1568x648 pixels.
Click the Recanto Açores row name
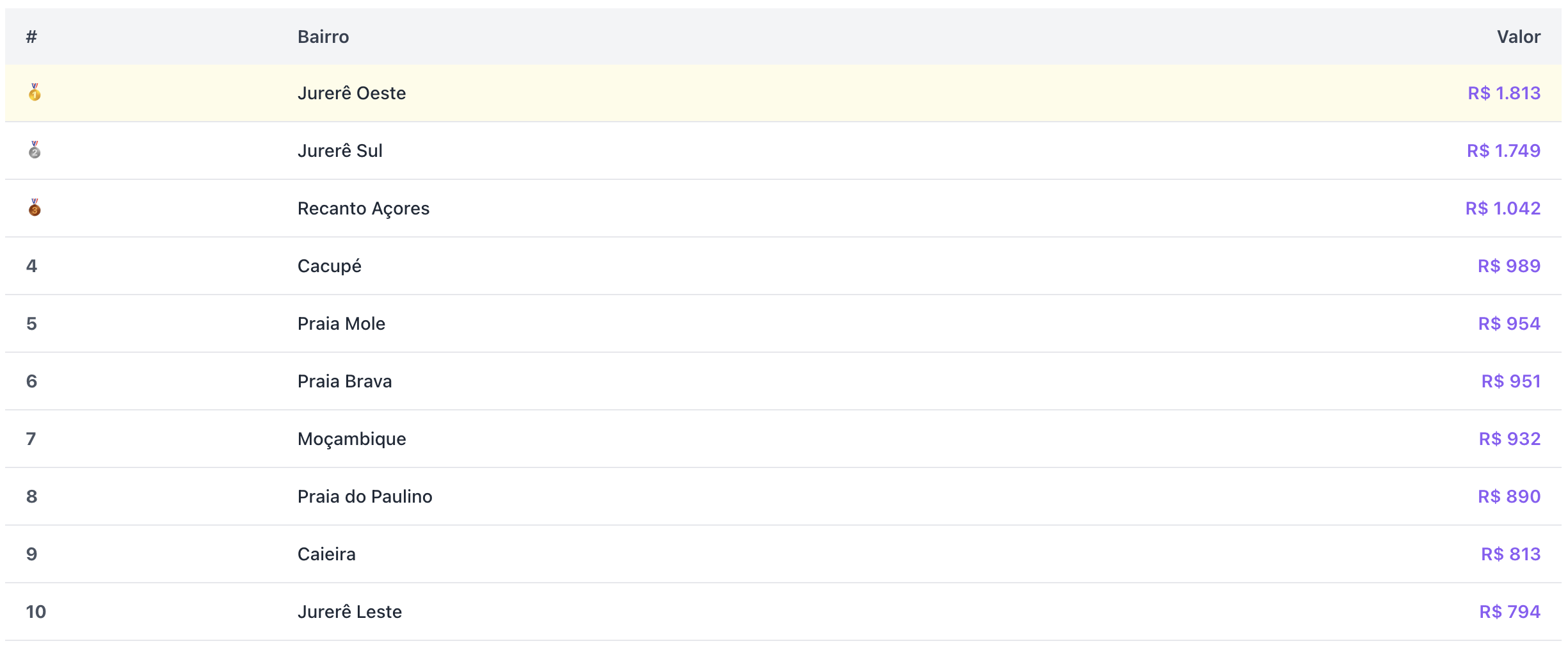coord(363,209)
